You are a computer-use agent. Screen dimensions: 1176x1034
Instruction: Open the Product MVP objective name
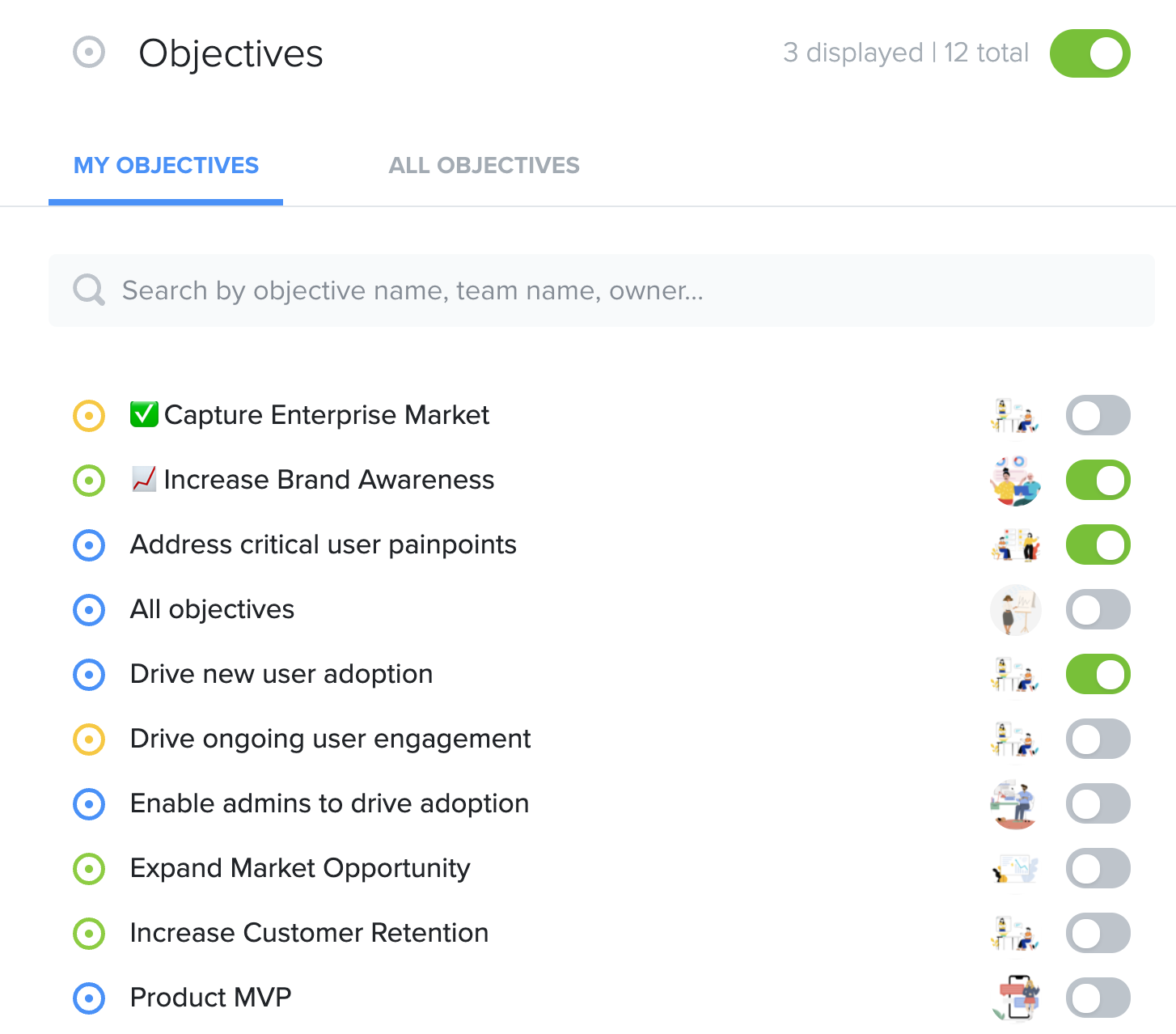[x=210, y=998]
